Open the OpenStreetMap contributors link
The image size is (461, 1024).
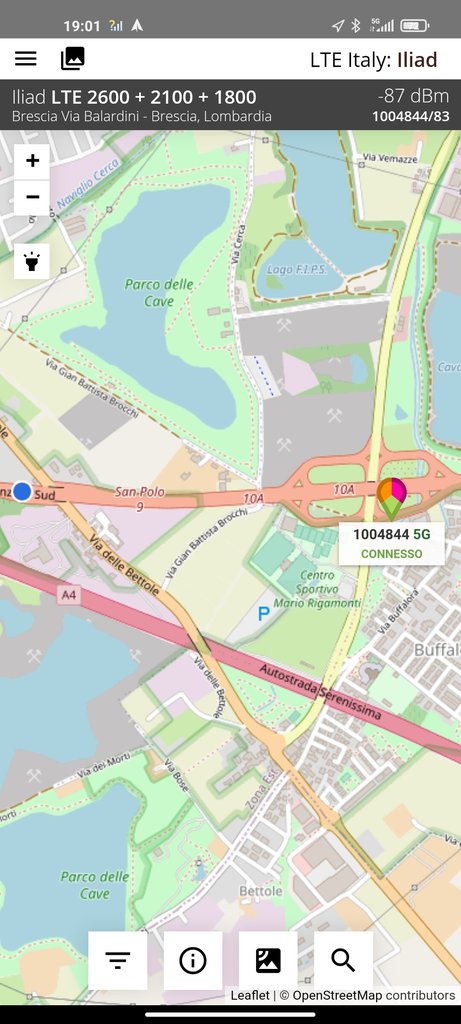[374, 995]
